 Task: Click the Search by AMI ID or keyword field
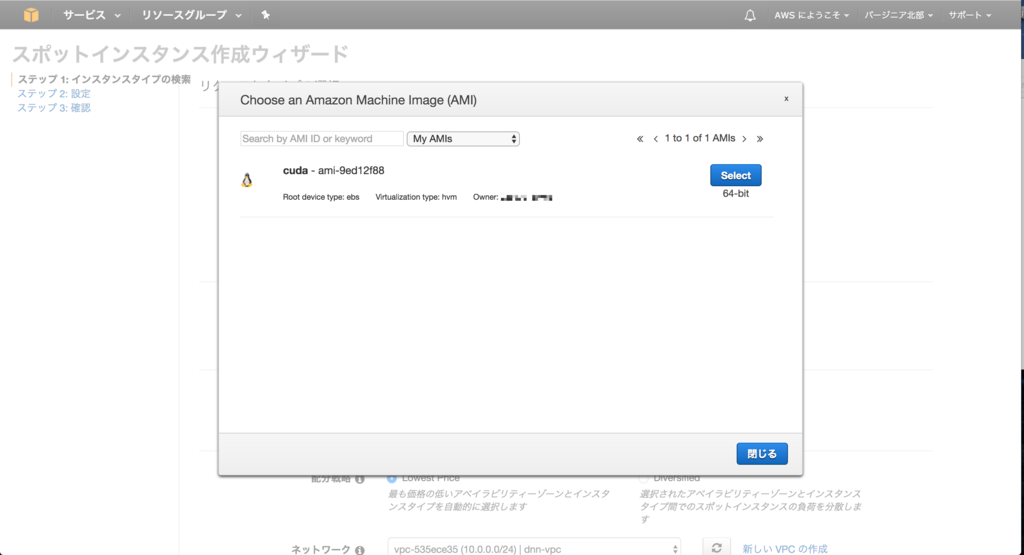(x=321, y=138)
